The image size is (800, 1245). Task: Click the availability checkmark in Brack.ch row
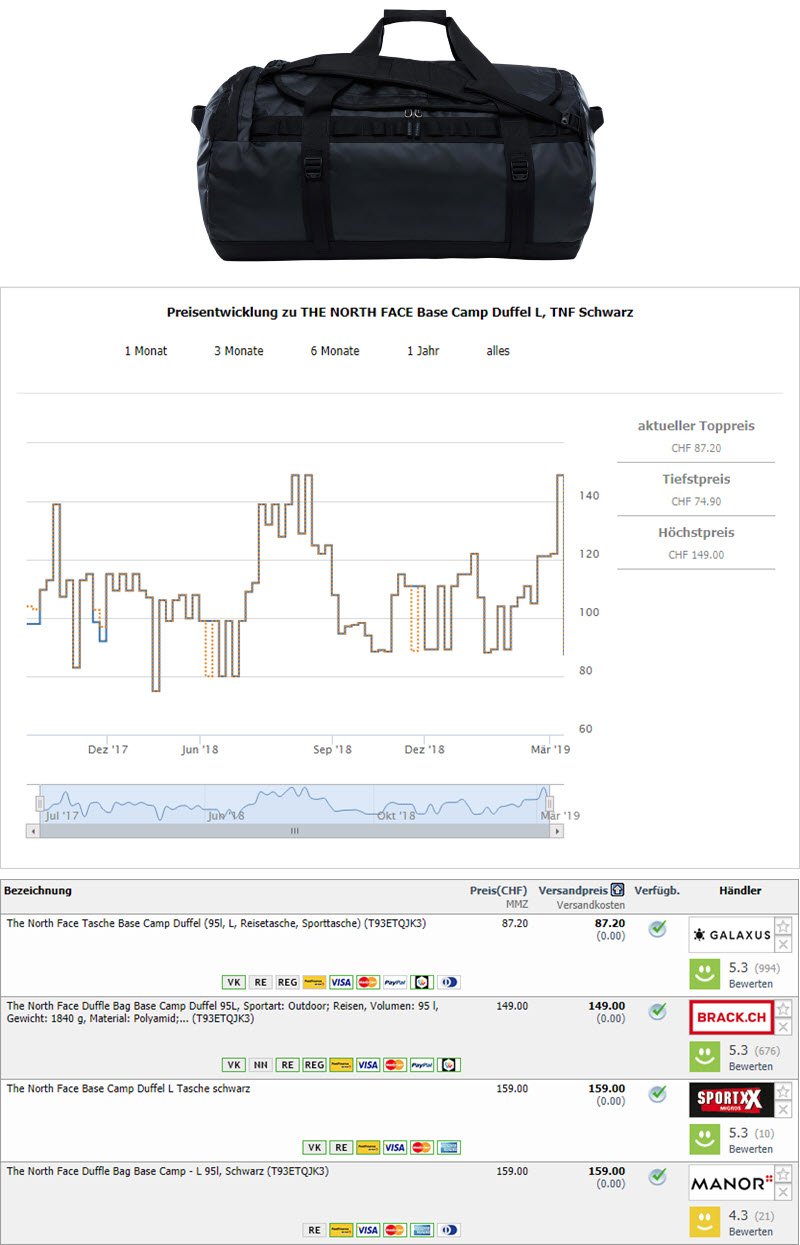click(657, 1011)
